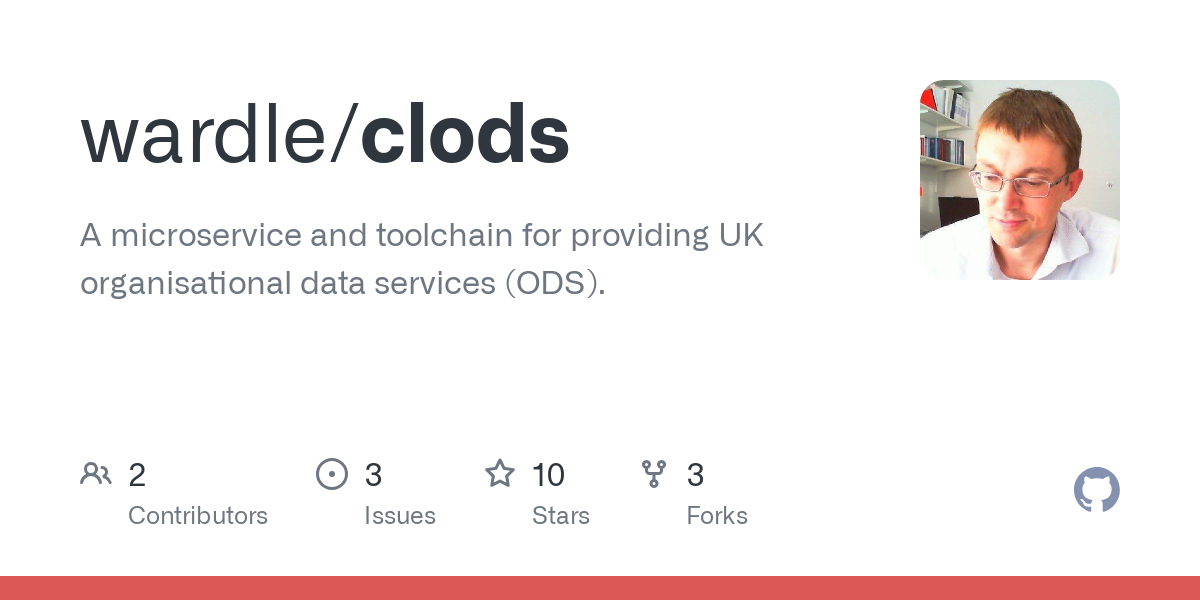Click the Issues circle-dot icon
The height and width of the screenshot is (600, 1200).
point(331,474)
